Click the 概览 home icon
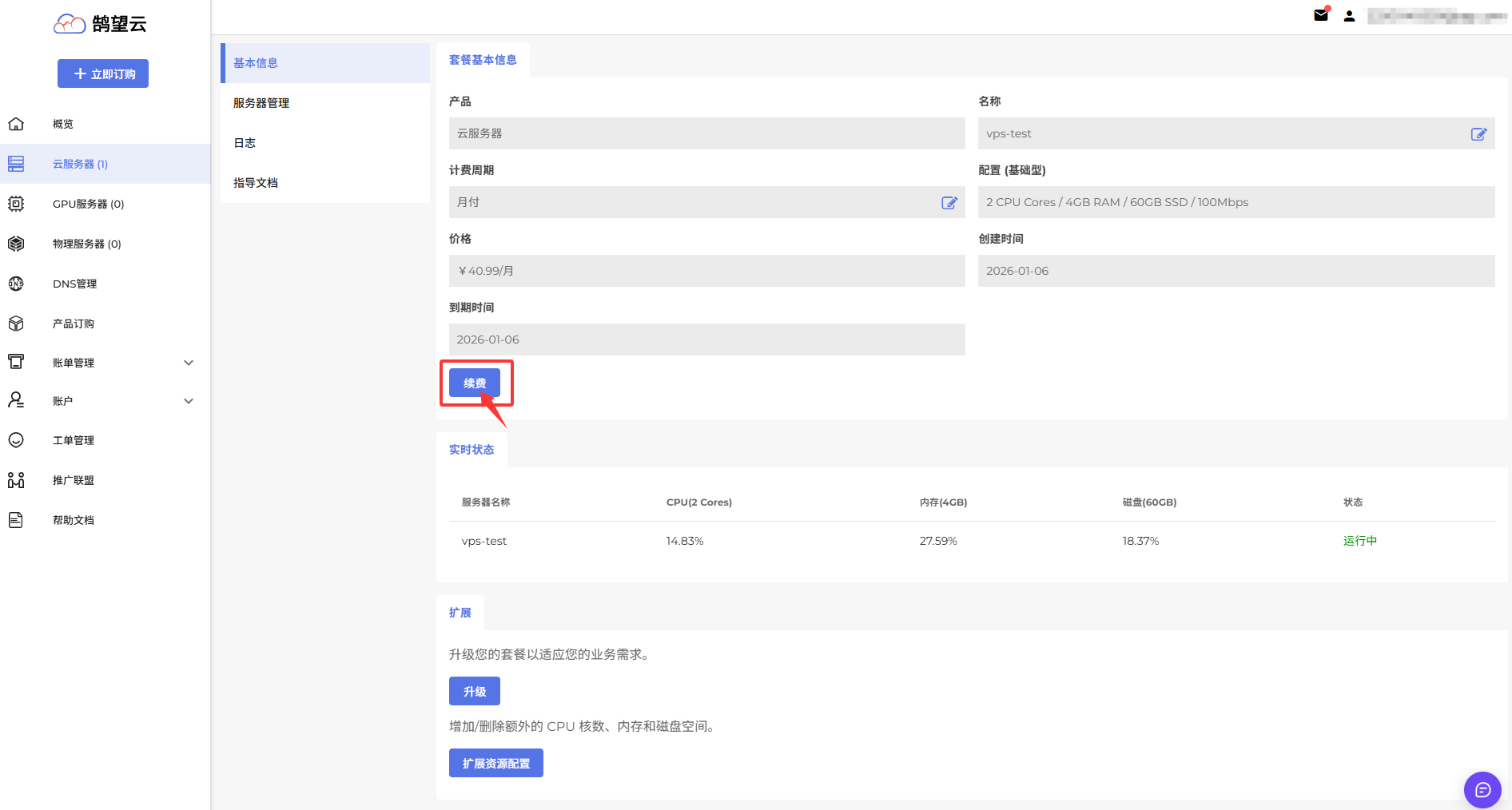The image size is (1512, 810). pyautogui.click(x=16, y=124)
